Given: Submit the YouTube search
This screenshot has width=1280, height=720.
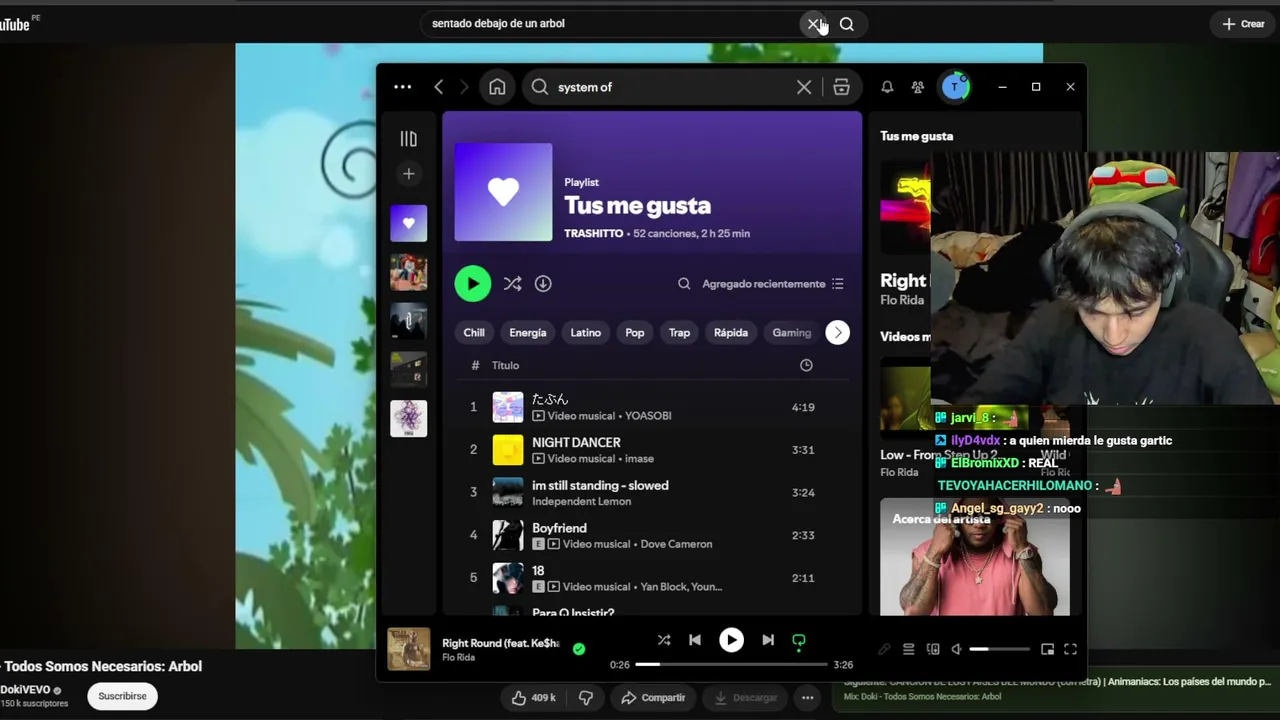Looking at the screenshot, I should [847, 24].
